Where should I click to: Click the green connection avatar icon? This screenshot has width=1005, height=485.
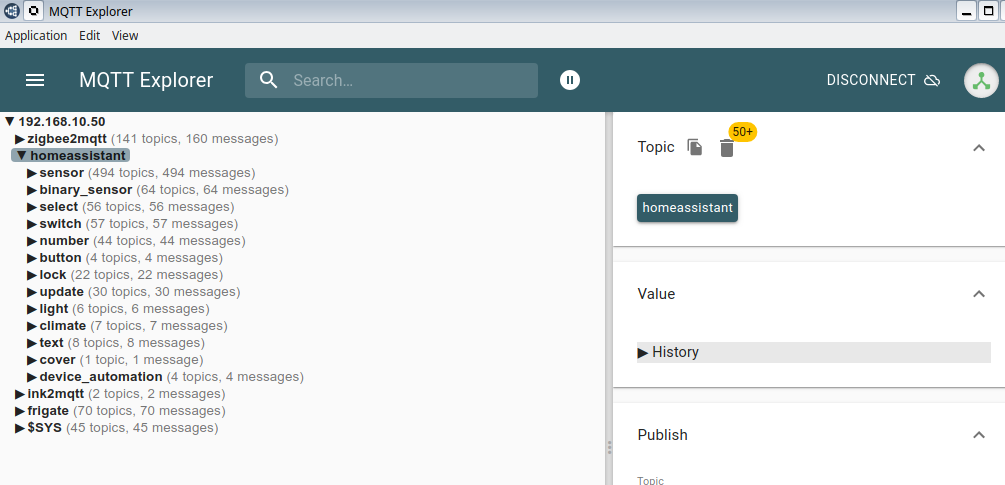[x=981, y=81]
